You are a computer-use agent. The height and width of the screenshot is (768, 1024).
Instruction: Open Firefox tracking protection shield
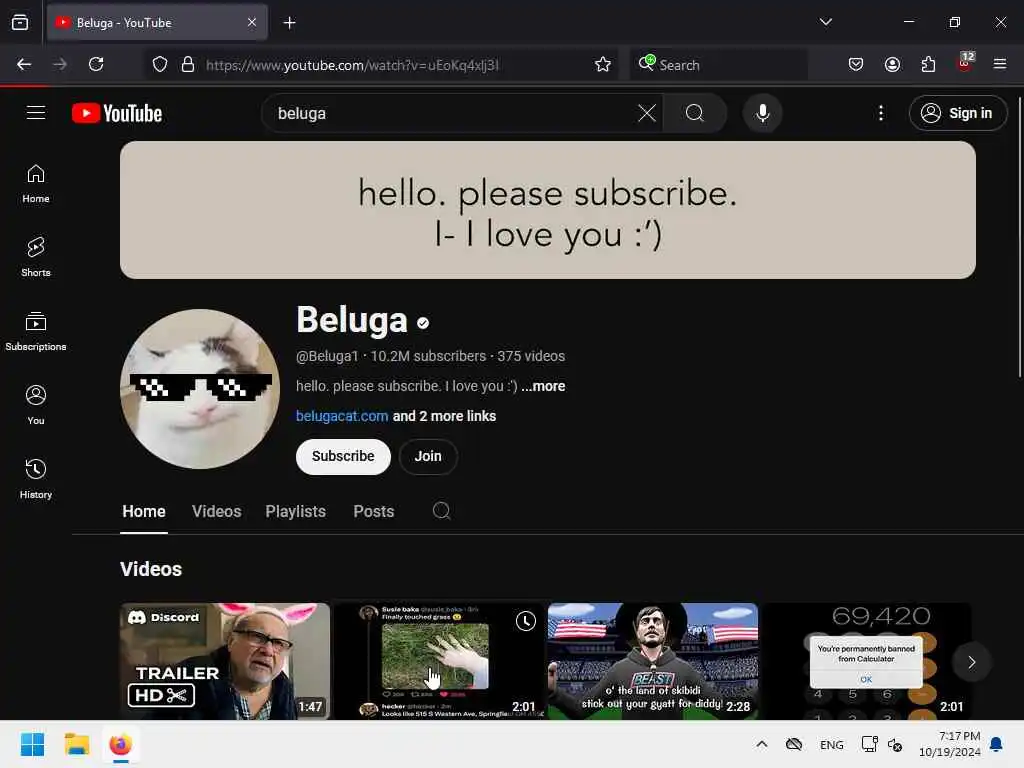(x=160, y=64)
